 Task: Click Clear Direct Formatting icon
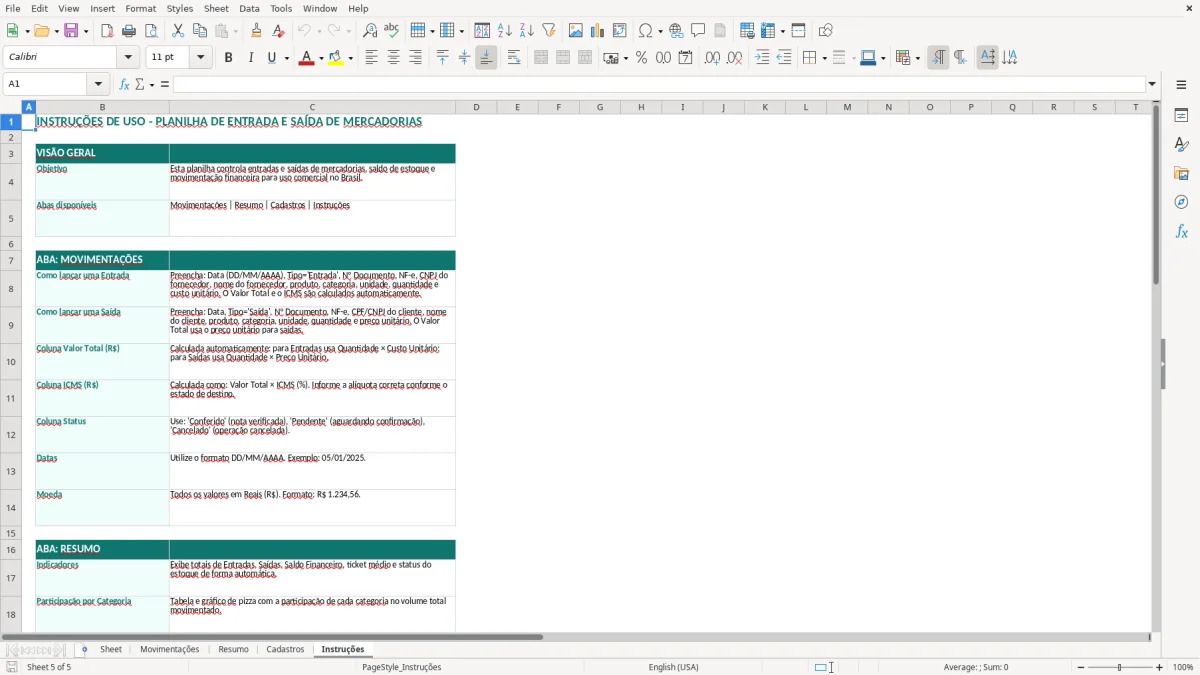coord(279,31)
